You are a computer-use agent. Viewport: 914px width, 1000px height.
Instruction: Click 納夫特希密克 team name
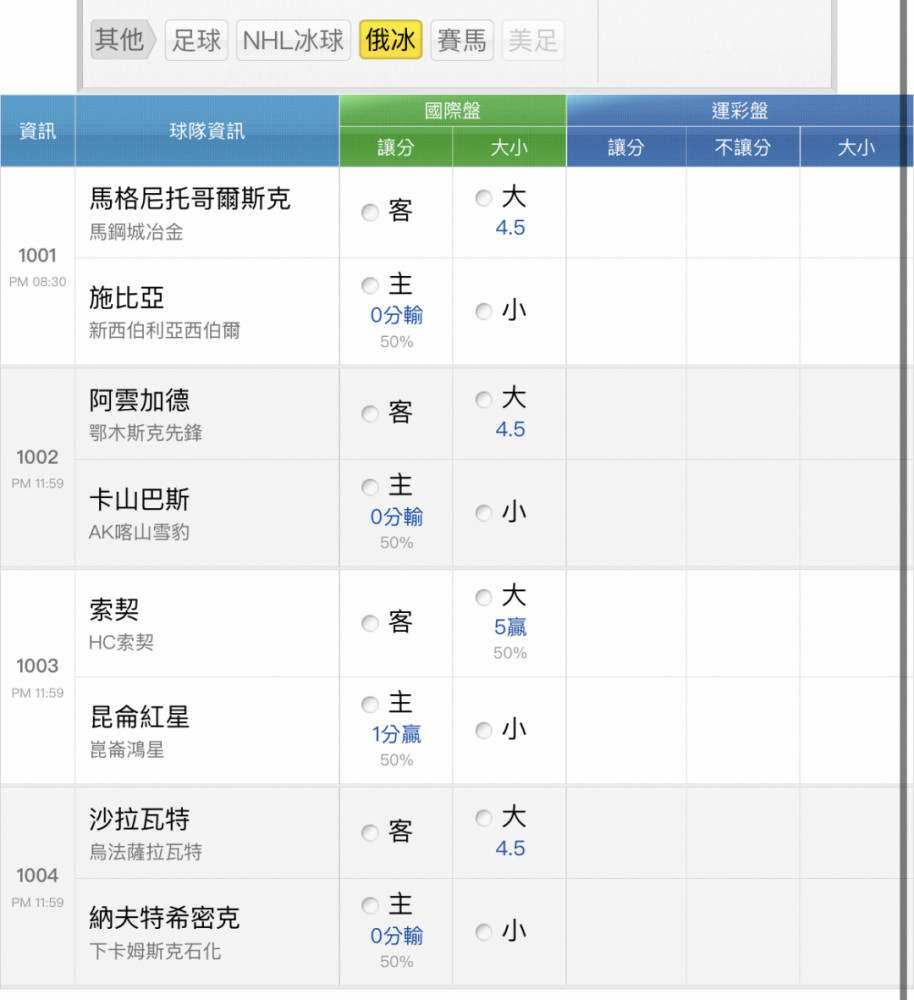click(165, 918)
